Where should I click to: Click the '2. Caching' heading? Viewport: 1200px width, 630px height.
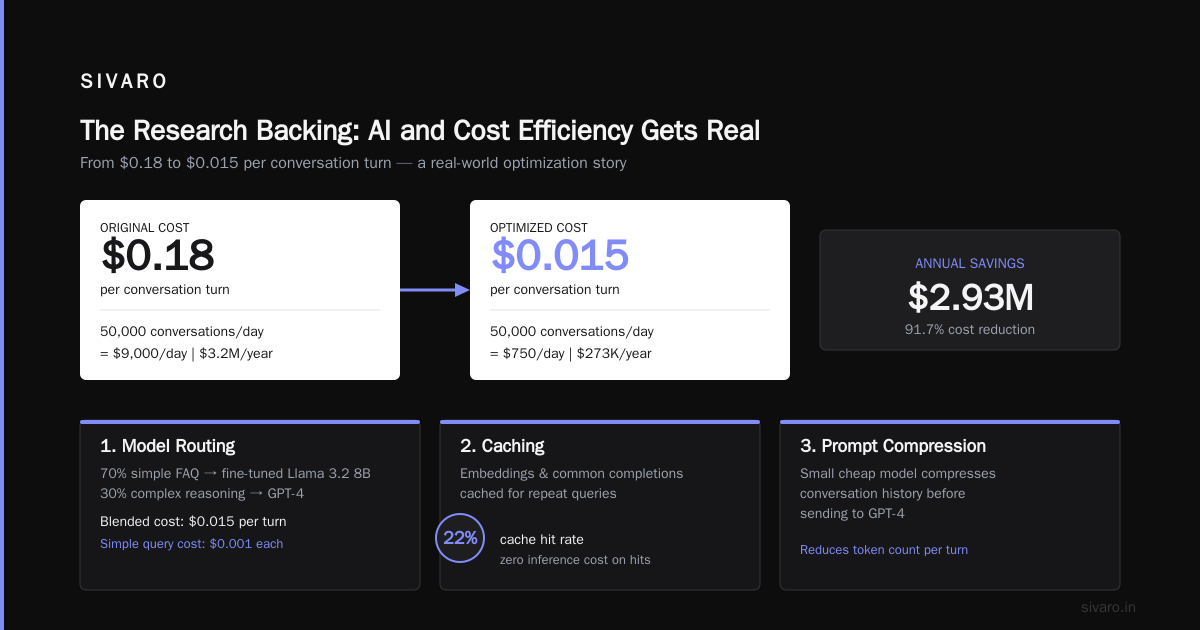(502, 446)
